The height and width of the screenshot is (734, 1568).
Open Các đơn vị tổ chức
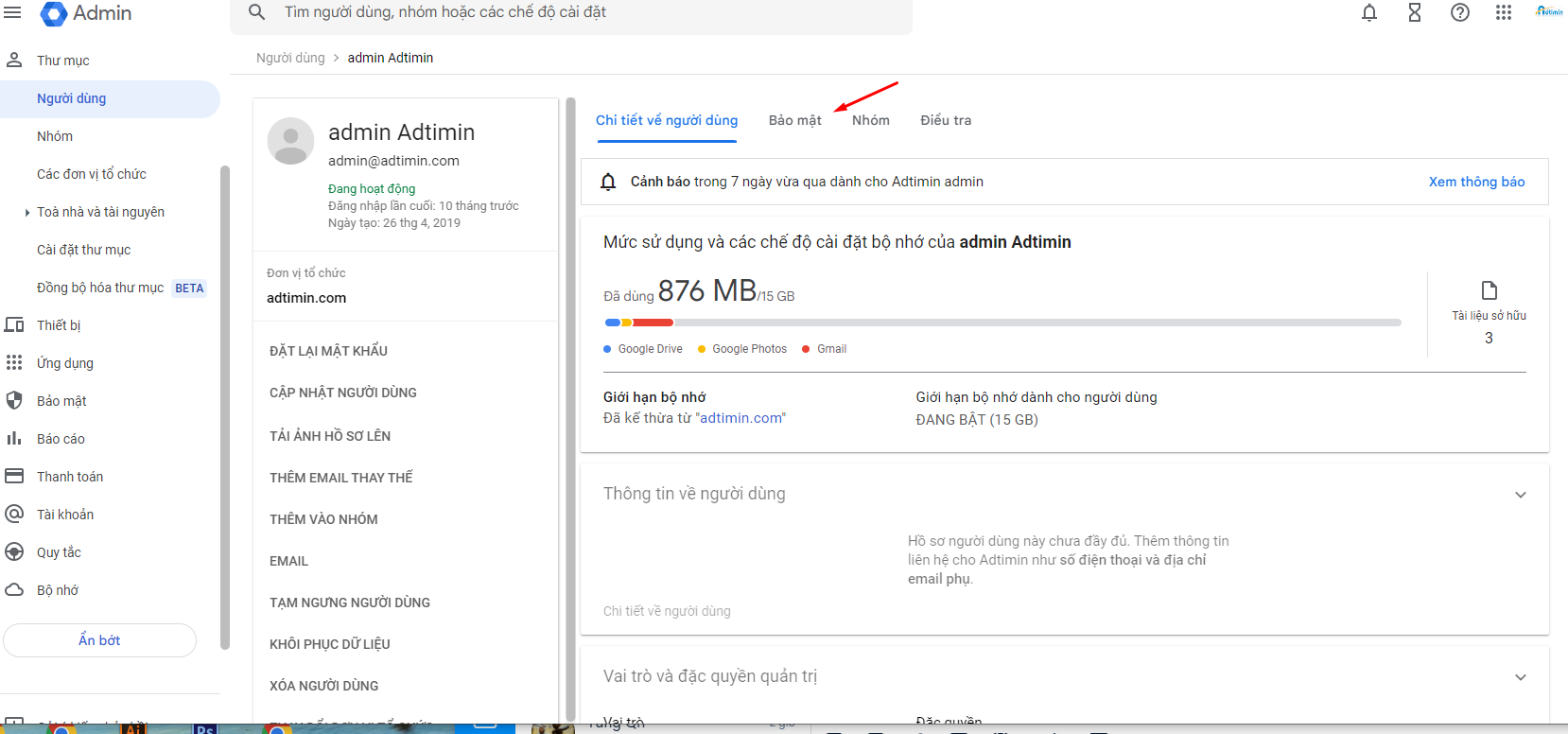tap(92, 174)
